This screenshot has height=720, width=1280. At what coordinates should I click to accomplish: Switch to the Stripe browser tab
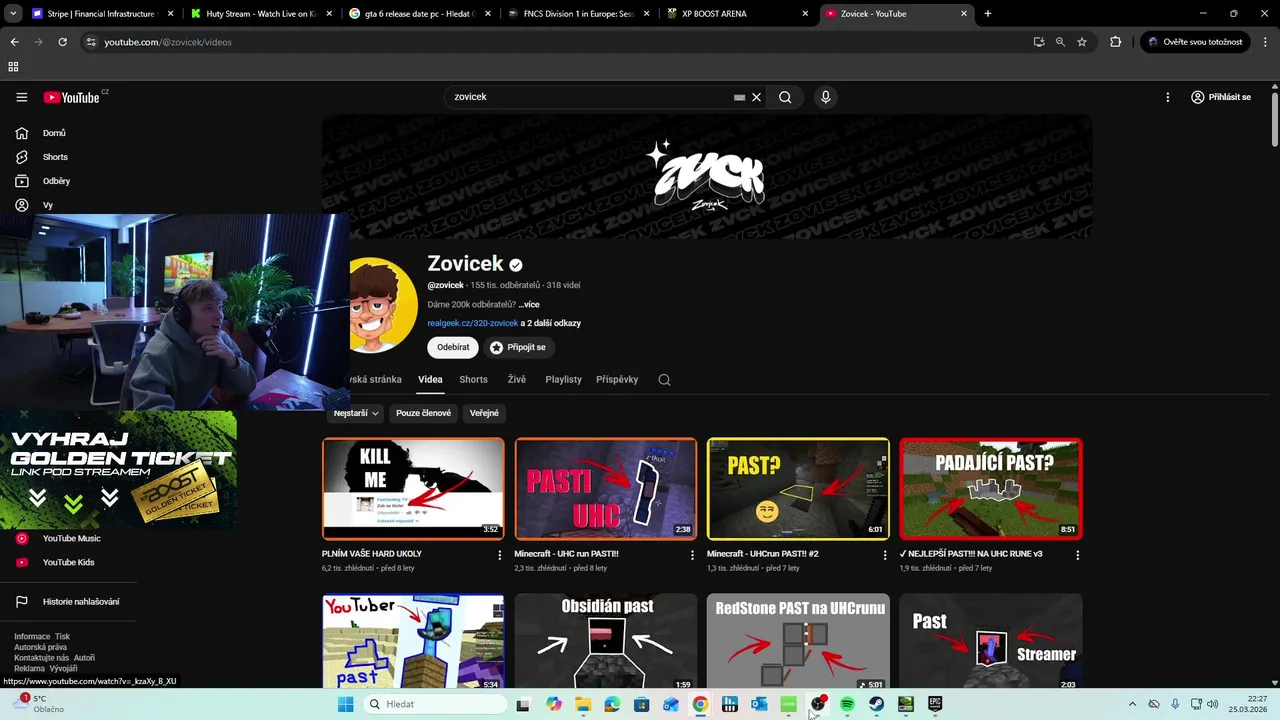click(102, 14)
